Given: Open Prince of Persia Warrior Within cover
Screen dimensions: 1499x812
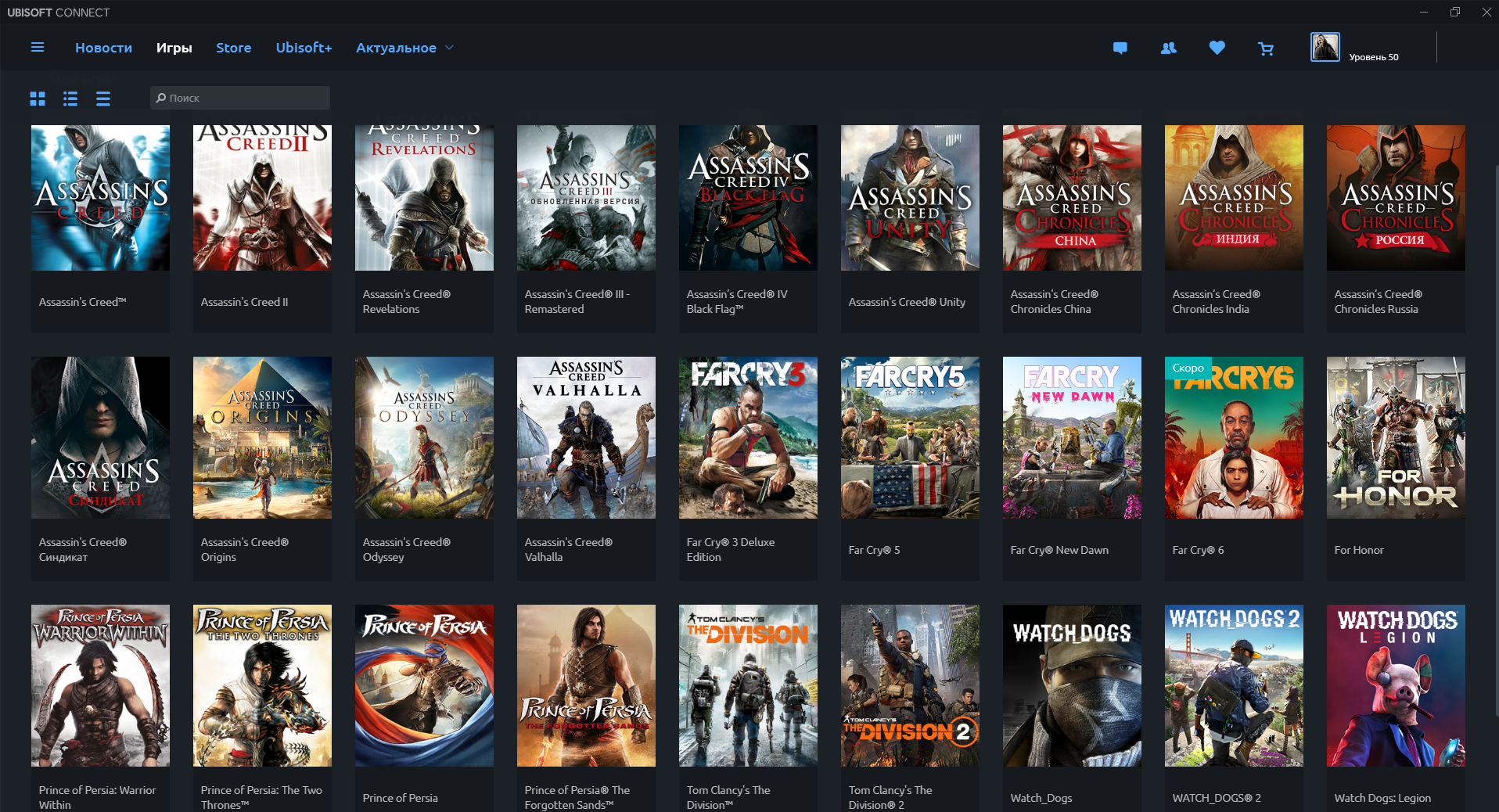Looking at the screenshot, I should point(100,685).
